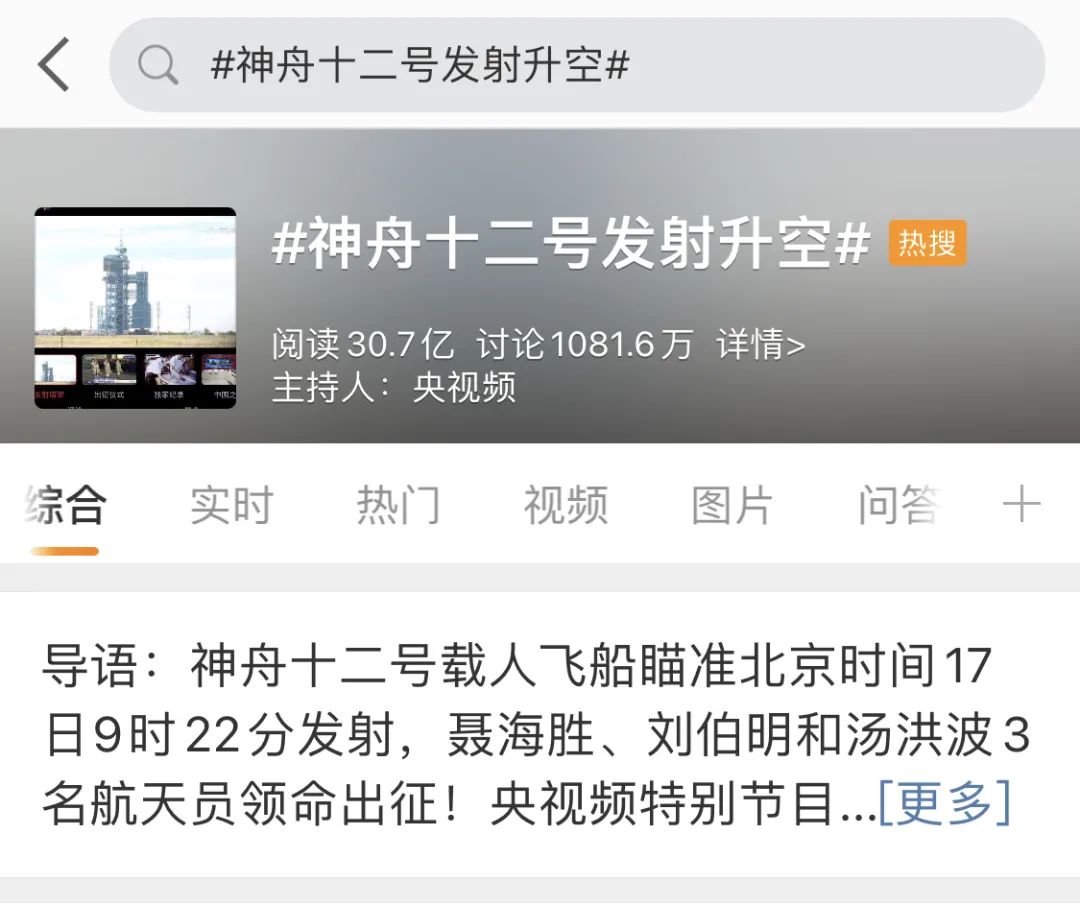Image resolution: width=1080 pixels, height=905 pixels.
Task: Click the search magnifier icon
Action: pos(158,65)
